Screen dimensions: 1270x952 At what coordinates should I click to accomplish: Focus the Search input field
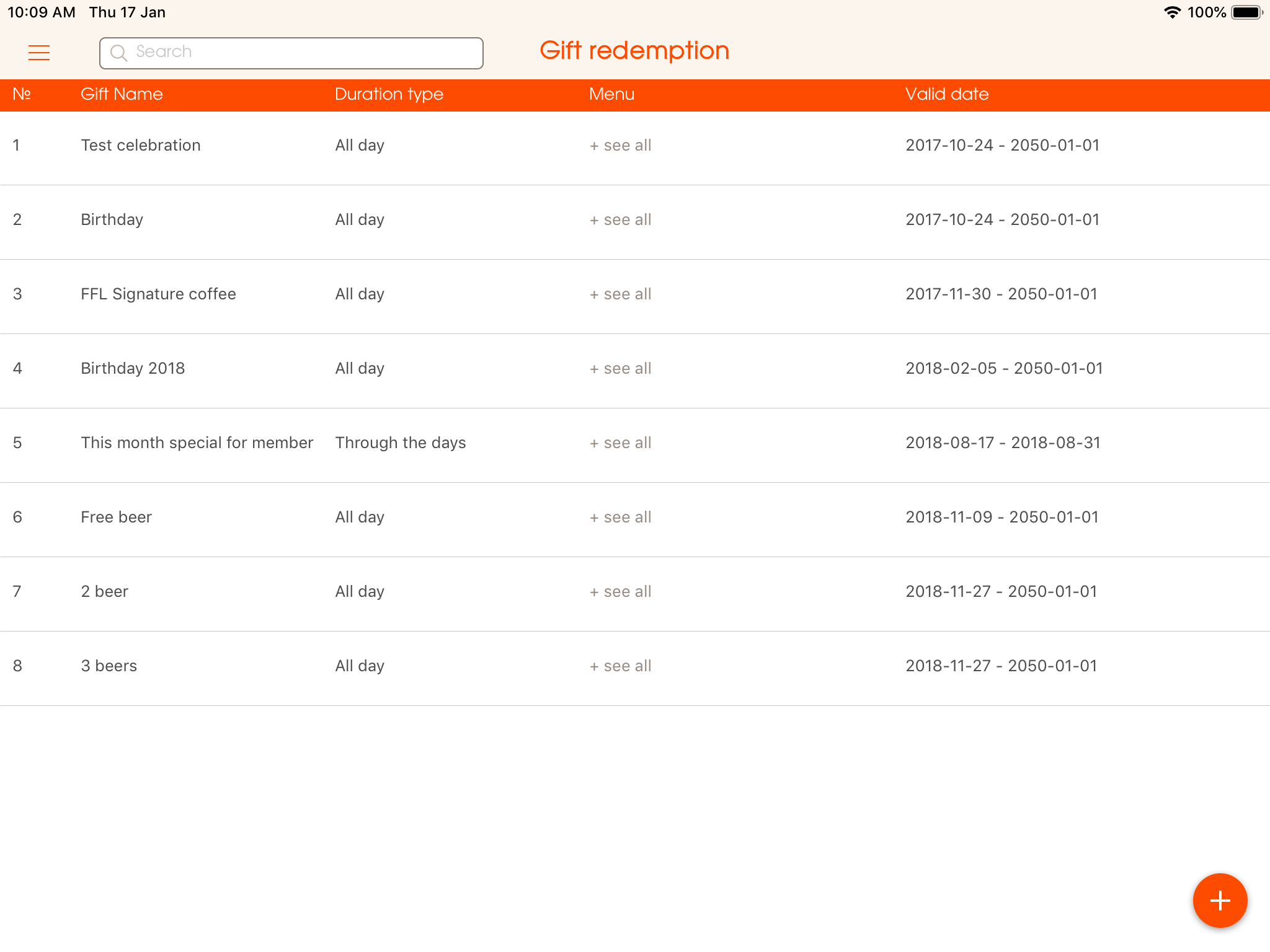tap(291, 53)
